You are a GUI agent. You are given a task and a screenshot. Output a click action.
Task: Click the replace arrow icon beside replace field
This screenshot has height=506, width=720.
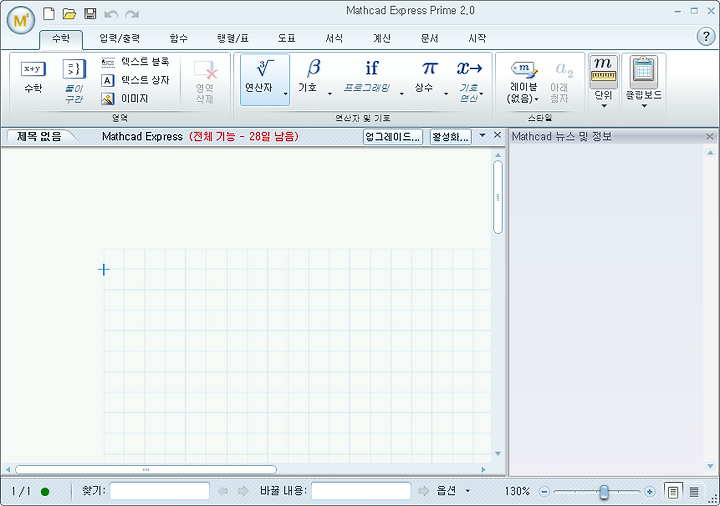pyautogui.click(x=423, y=491)
